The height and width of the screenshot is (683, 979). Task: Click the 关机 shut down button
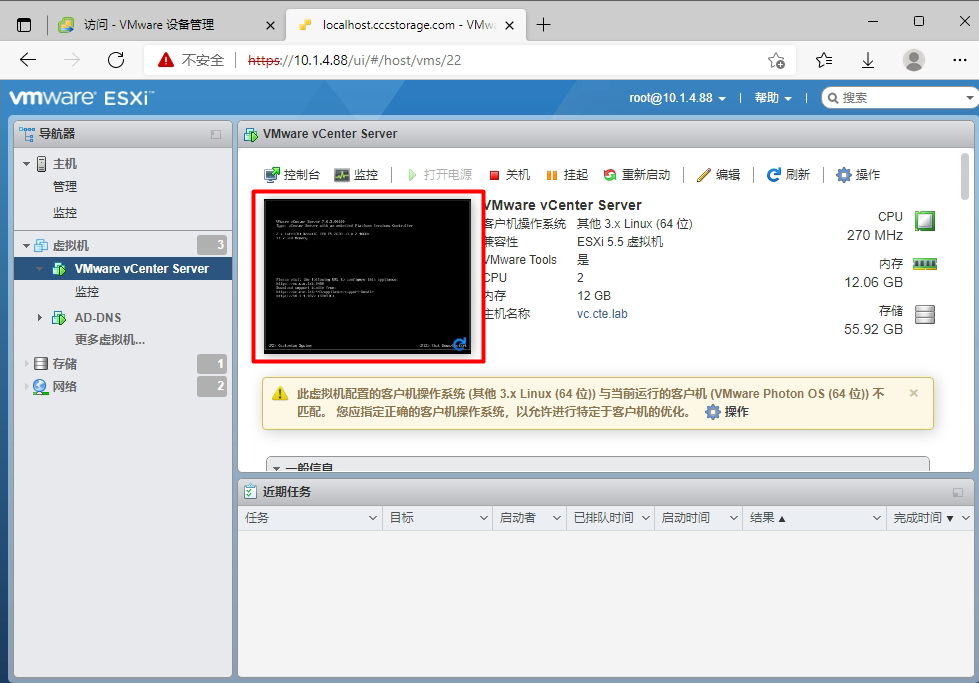[509, 175]
